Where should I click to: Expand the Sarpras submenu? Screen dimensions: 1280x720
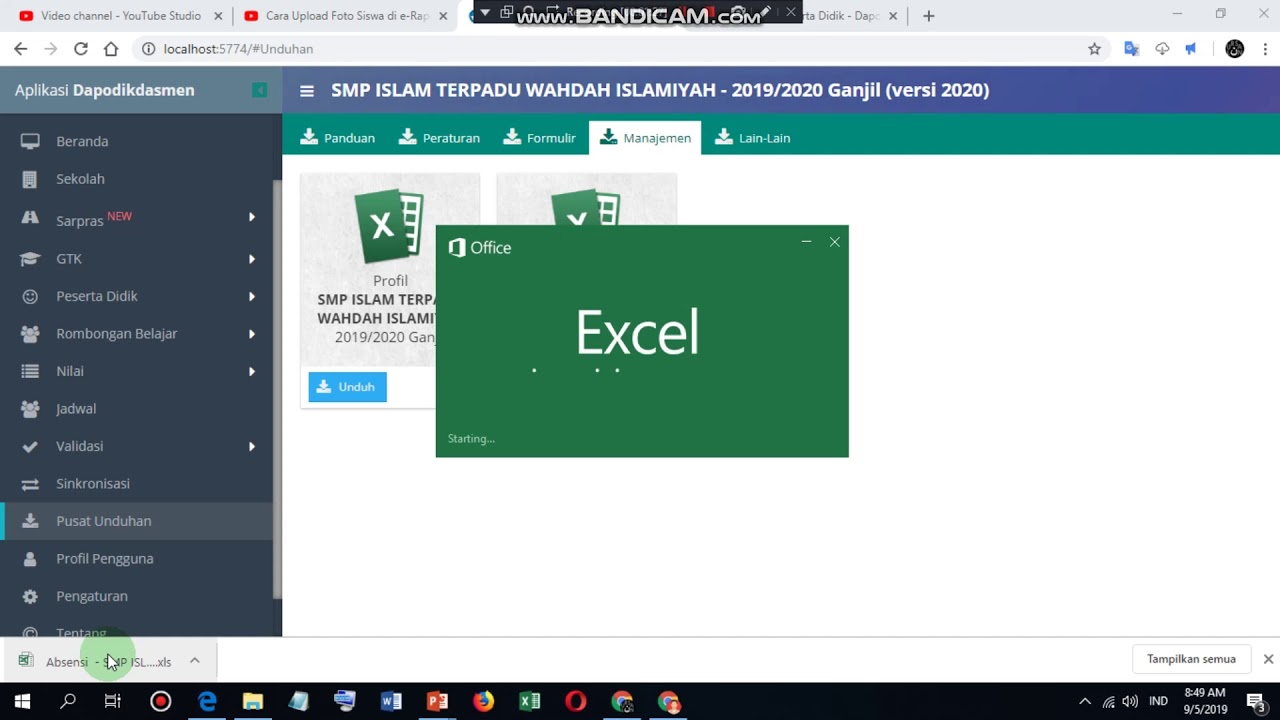tap(252, 217)
